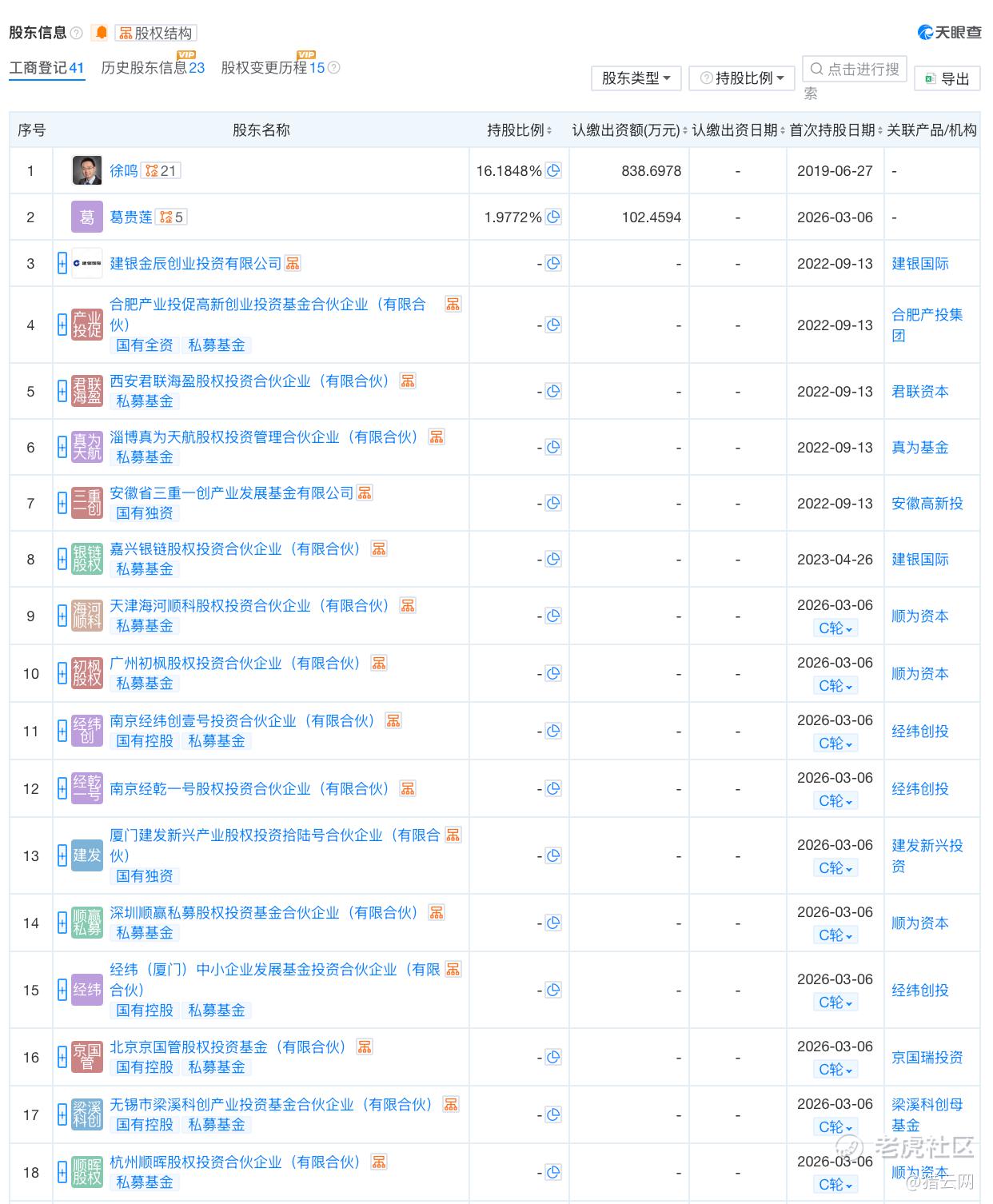Image resolution: width=993 pixels, height=1204 pixels.
Task: Open the 股东类型 dropdown filter
Action: [x=636, y=78]
